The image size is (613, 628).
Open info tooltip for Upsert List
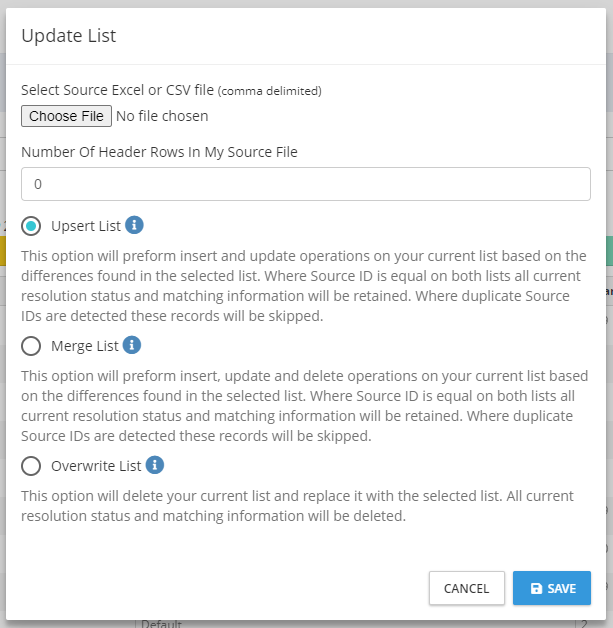click(x=135, y=225)
